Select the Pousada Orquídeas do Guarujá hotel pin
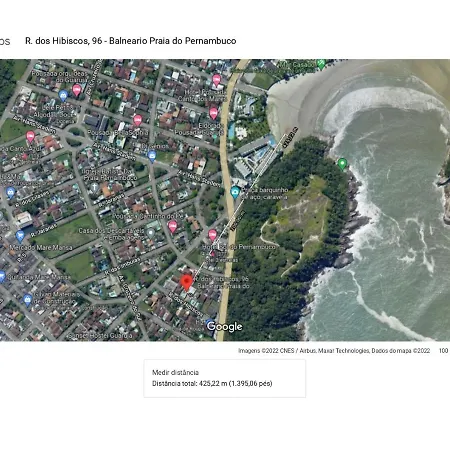Viewport: 450px width, 450px height. [x=77, y=90]
